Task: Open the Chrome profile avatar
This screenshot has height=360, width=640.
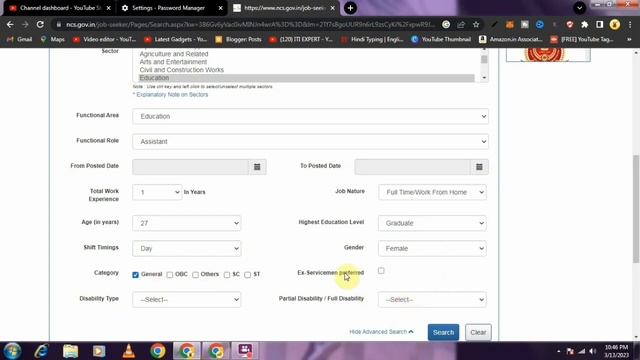Action: (615, 24)
